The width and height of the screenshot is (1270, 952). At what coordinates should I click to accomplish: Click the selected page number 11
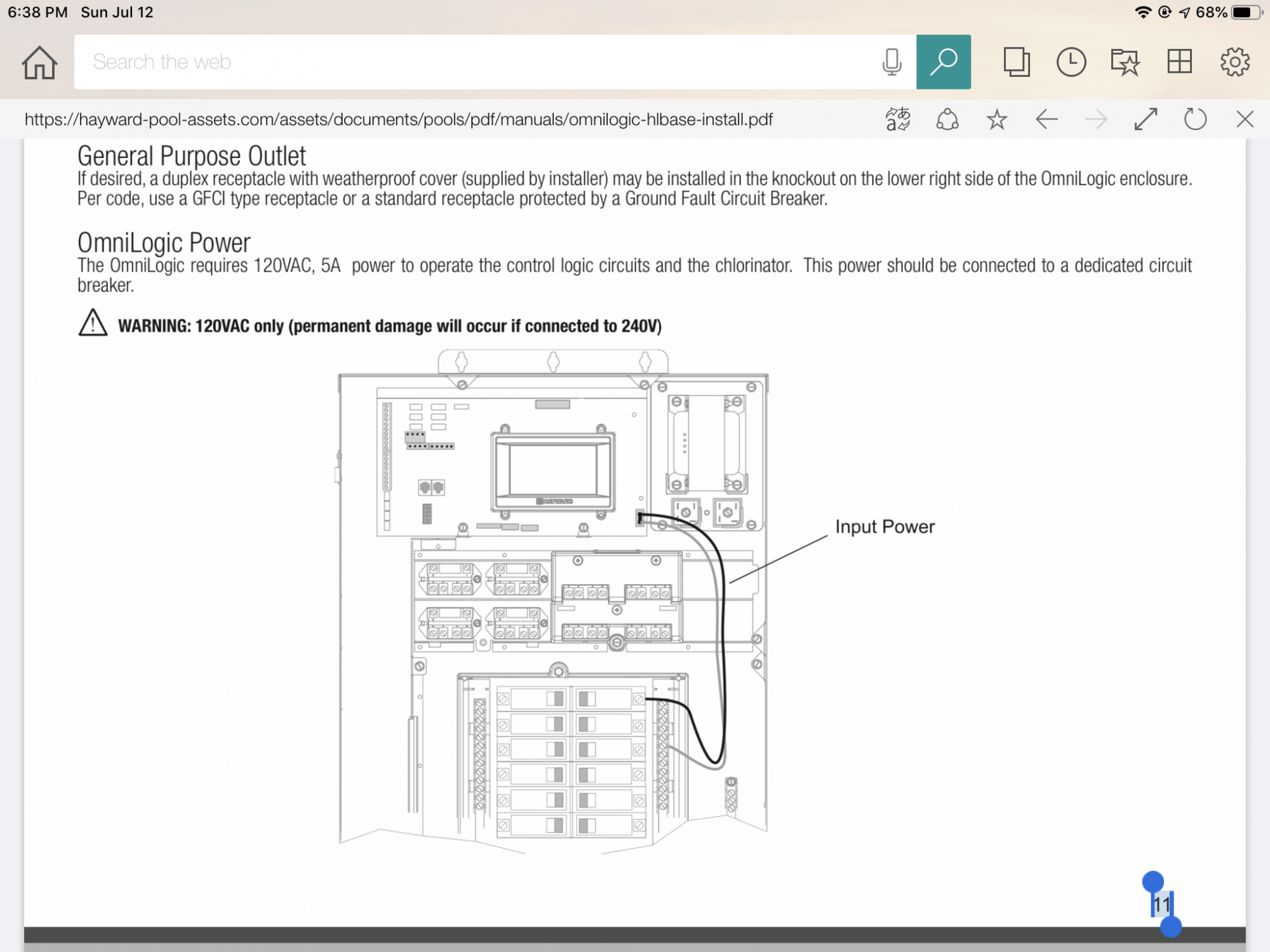pos(1161,904)
